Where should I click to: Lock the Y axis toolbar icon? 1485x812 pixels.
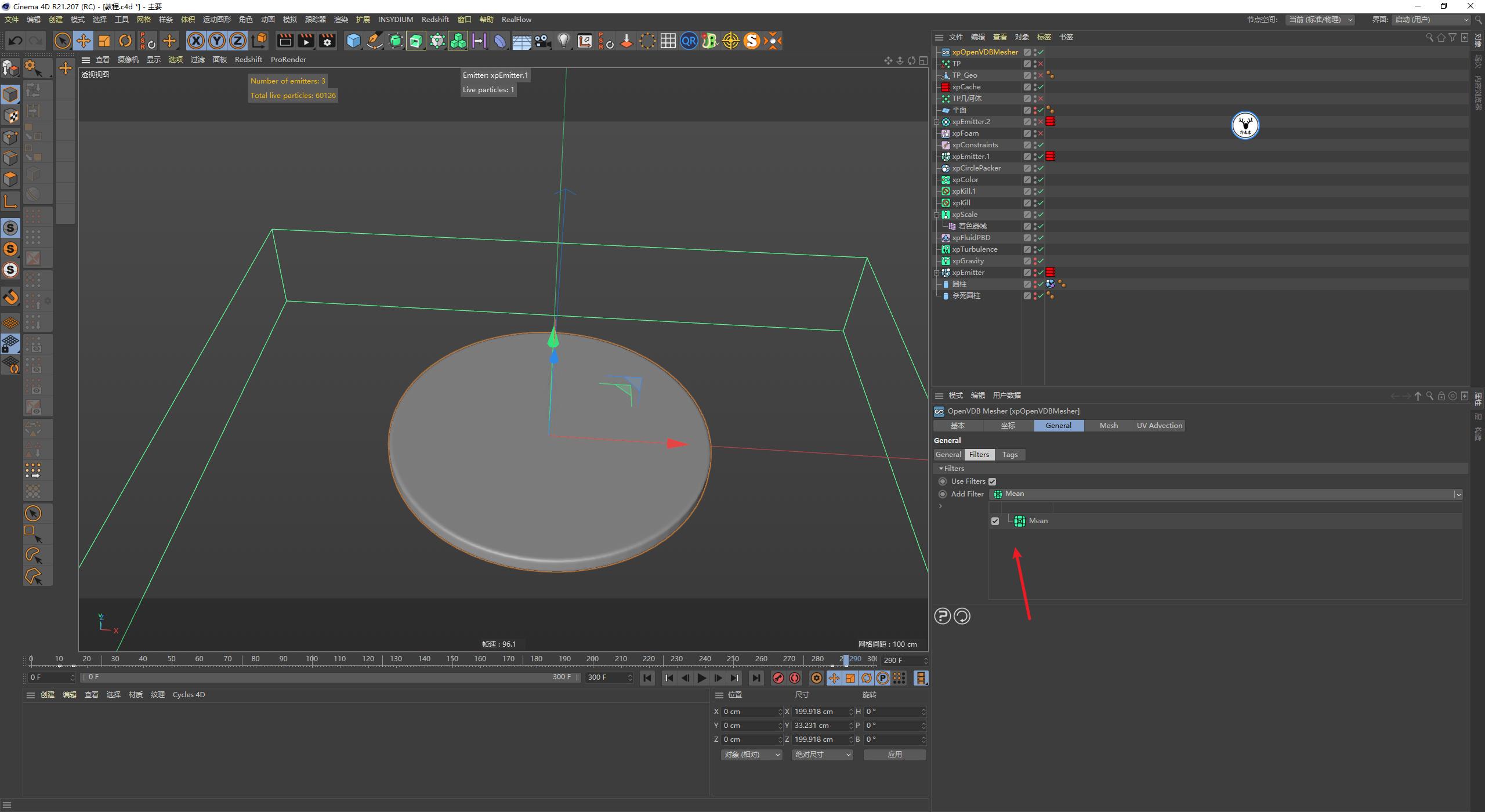click(216, 41)
